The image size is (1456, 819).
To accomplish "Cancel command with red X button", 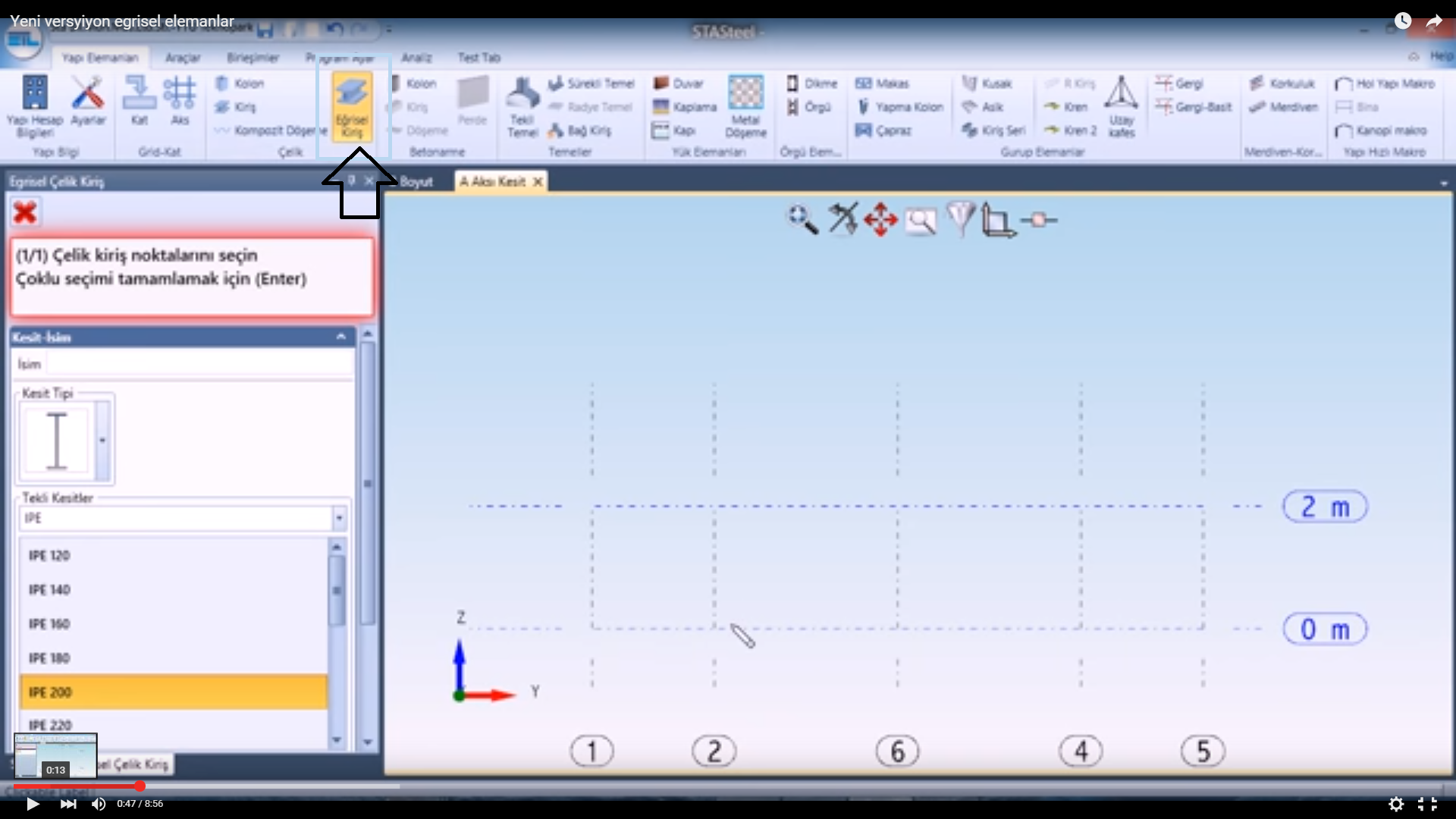I will pos(25,212).
